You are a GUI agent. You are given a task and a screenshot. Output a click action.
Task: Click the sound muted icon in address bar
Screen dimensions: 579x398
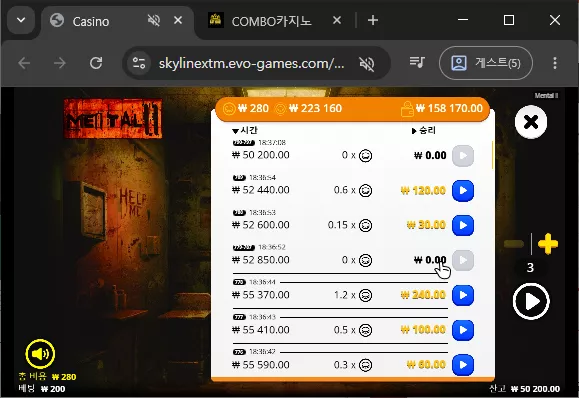click(x=367, y=64)
